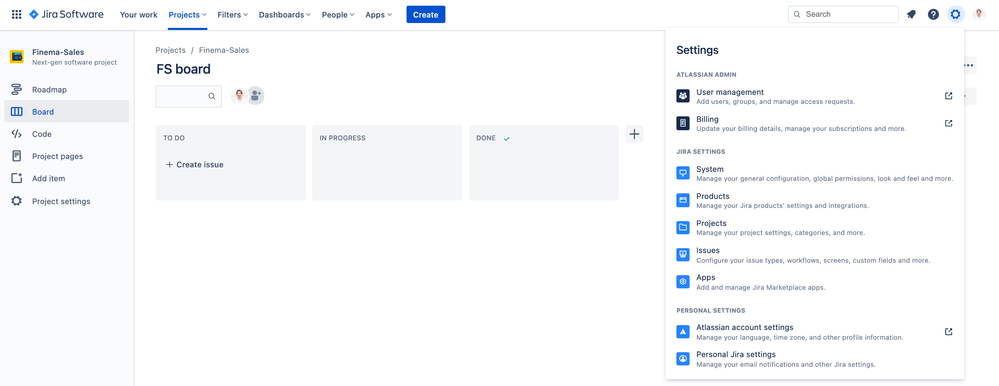The width and height of the screenshot is (999, 386).
Task: Click the Code brackets icon
Action: coord(17,134)
